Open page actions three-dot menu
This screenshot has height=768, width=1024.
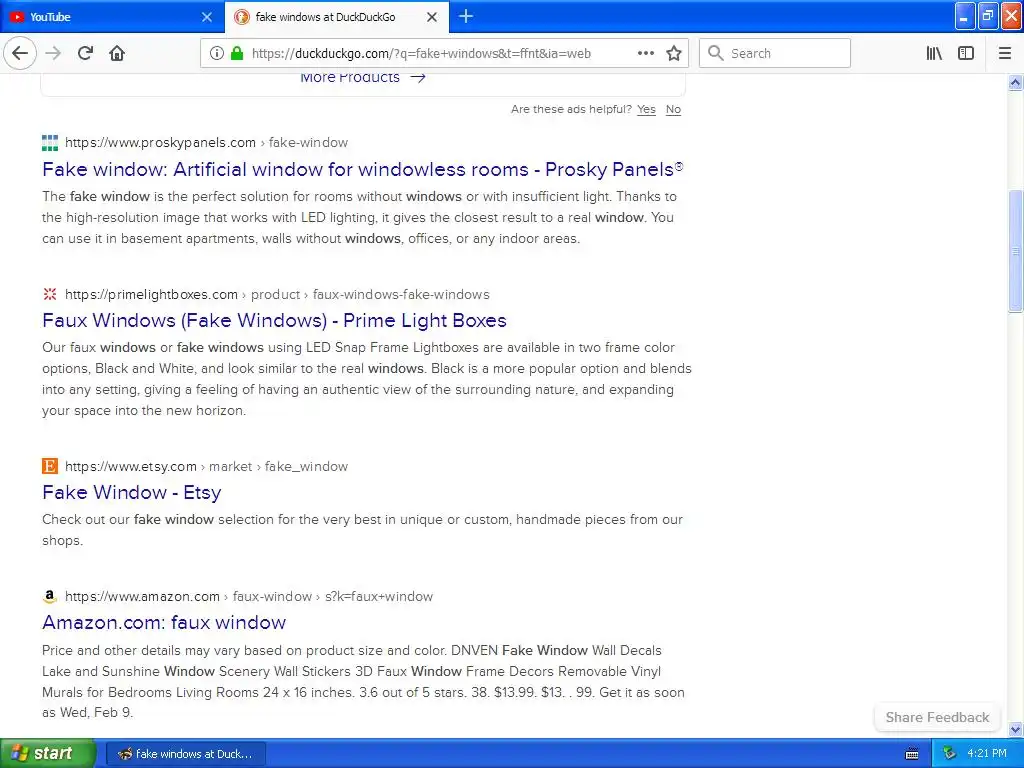646,54
